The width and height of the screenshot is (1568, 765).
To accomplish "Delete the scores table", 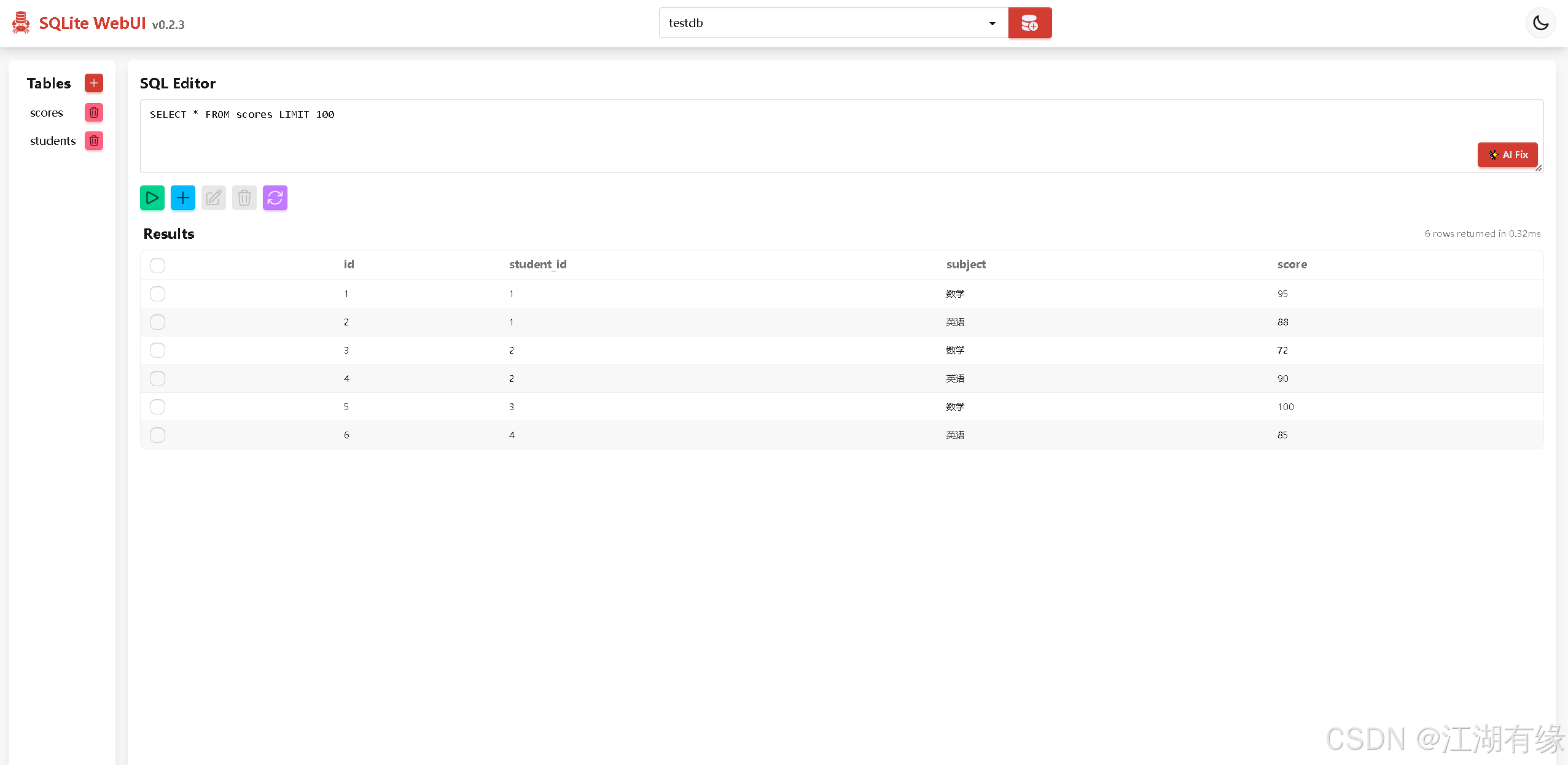I will [94, 112].
